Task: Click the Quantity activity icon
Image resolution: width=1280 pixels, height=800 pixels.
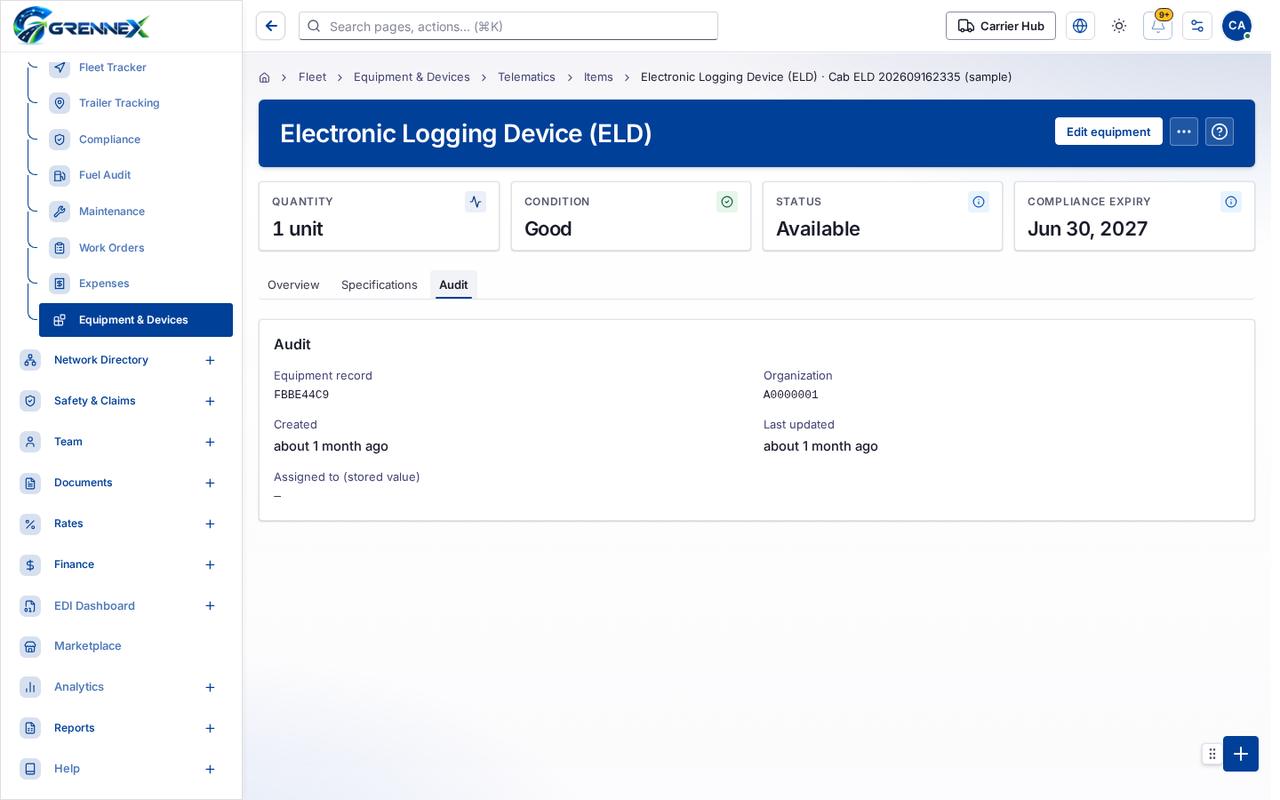Action: coord(476,202)
